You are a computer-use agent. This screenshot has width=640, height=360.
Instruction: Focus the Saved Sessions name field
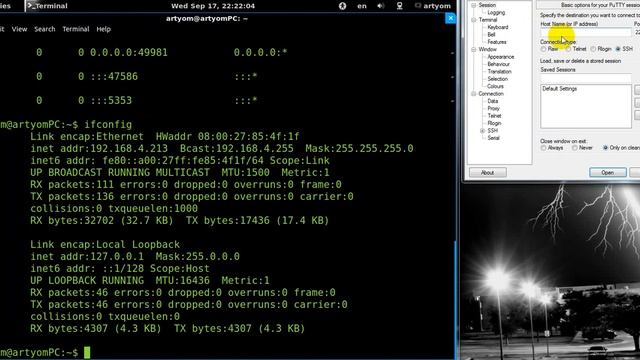tap(585, 78)
